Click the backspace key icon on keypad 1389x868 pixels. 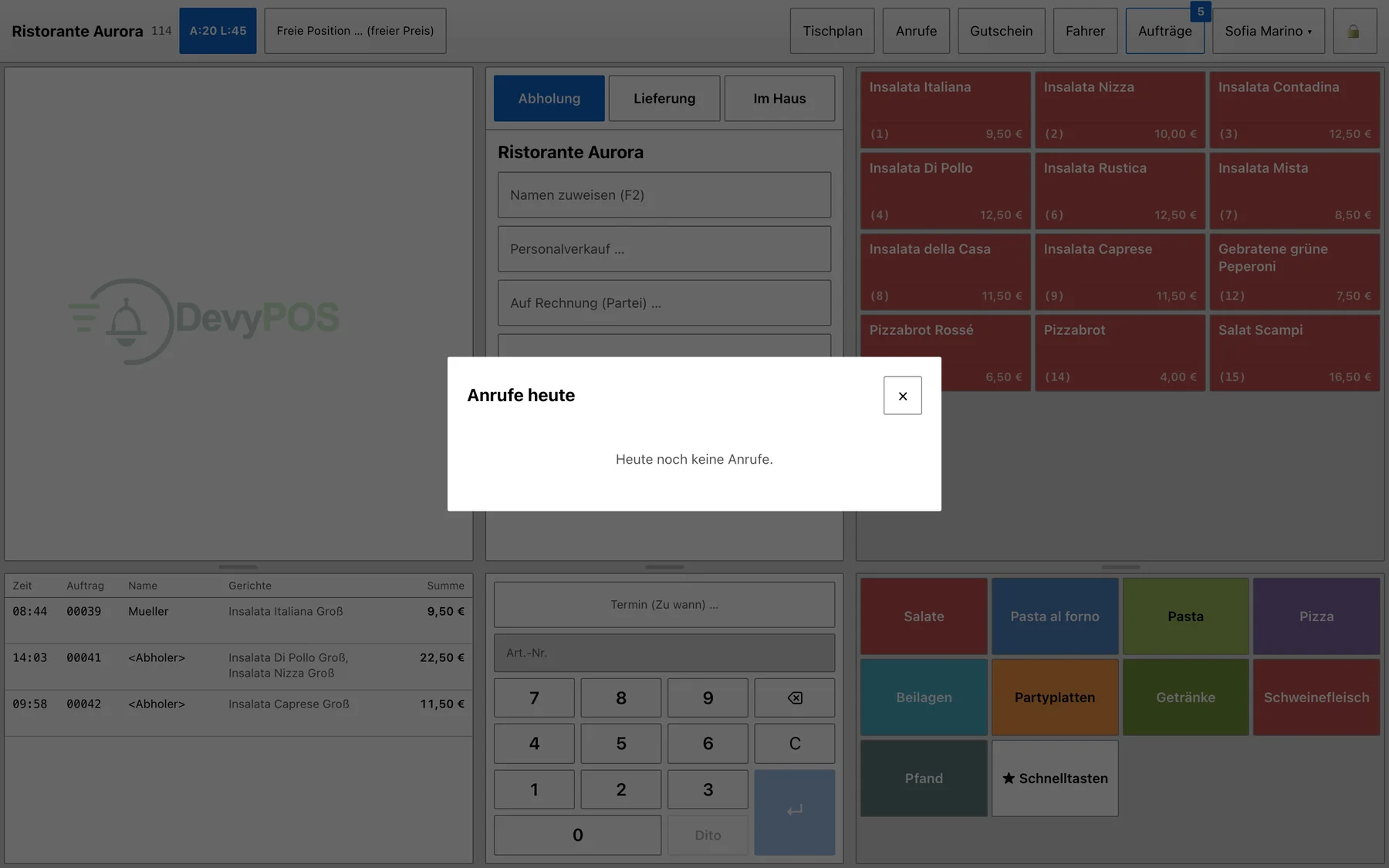[x=794, y=697]
